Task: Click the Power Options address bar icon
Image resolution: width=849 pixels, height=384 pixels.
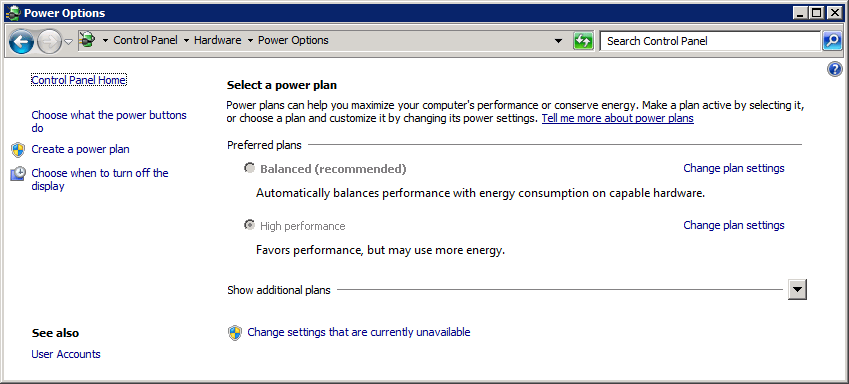Action: [x=87, y=40]
